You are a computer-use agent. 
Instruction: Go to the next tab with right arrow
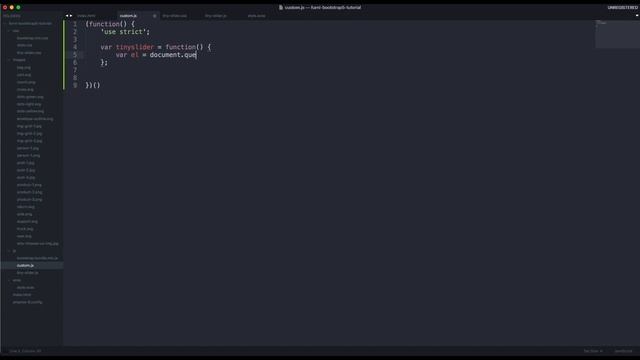(71, 16)
